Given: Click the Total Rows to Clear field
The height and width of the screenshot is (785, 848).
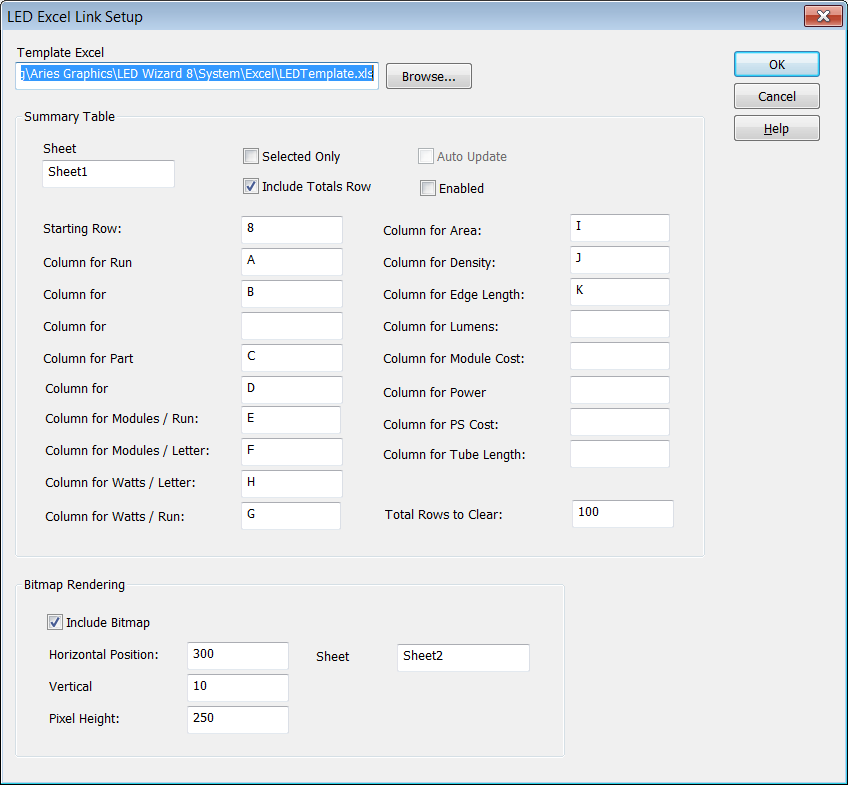Looking at the screenshot, I should click(622, 513).
